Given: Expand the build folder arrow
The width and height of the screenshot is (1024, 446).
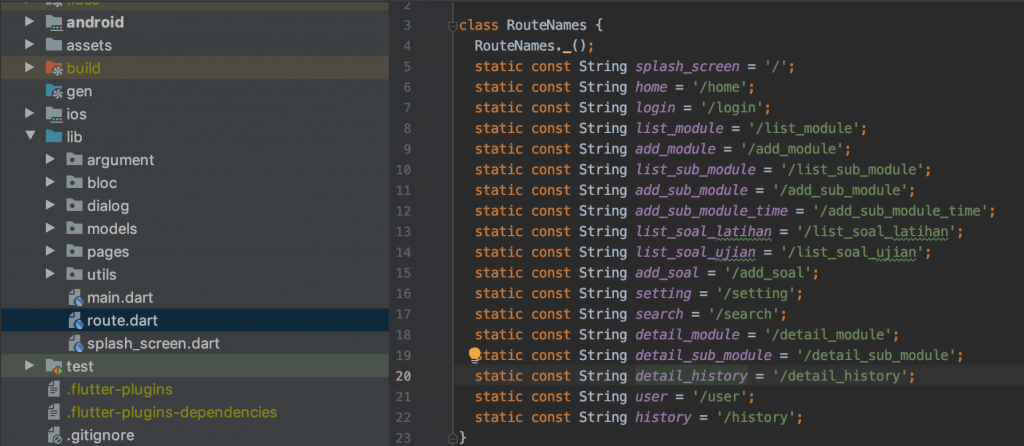Looking at the screenshot, I should [x=29, y=68].
